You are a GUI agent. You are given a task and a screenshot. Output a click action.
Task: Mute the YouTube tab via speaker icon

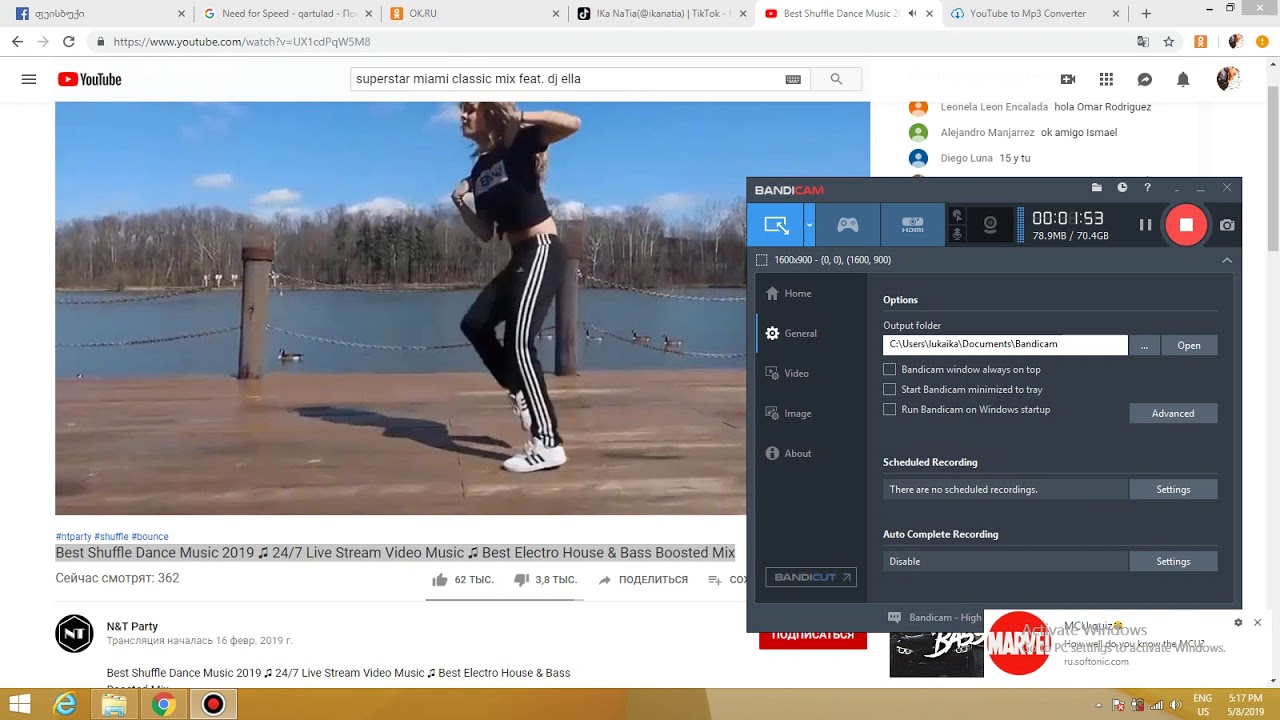(x=912, y=14)
